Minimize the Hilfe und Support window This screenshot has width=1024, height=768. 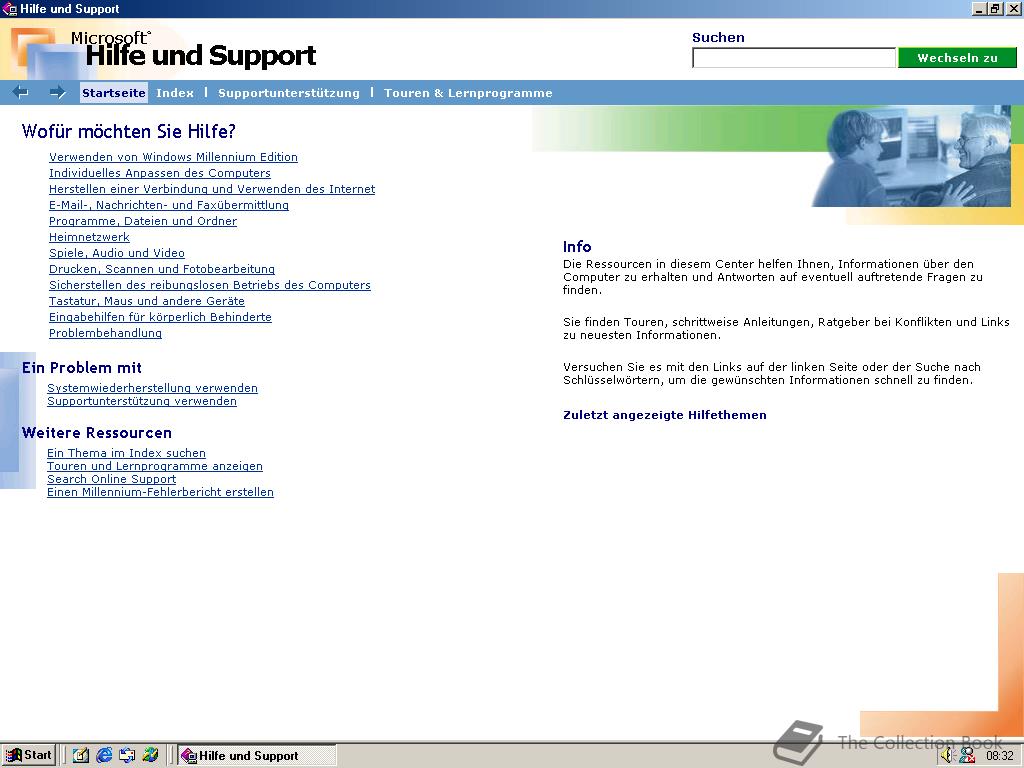coord(979,8)
